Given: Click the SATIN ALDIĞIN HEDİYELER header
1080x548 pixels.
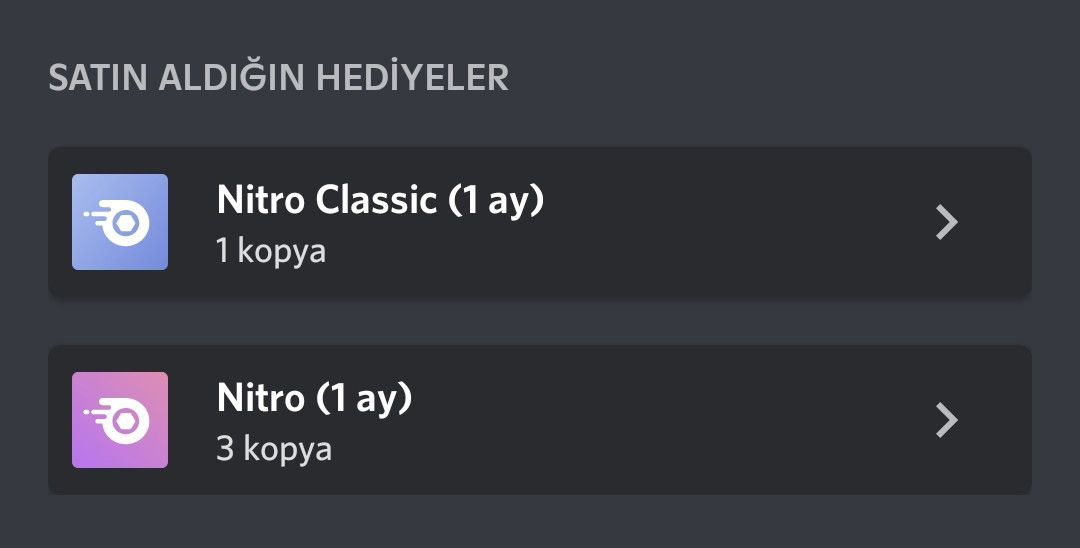Looking at the screenshot, I should point(278,77).
